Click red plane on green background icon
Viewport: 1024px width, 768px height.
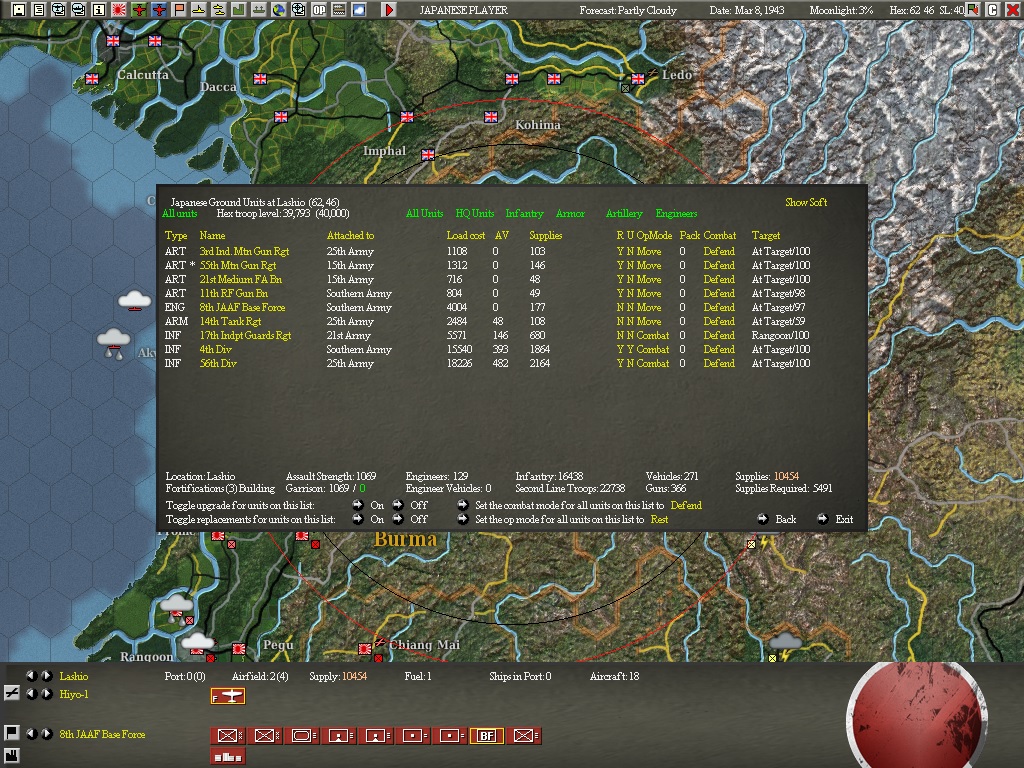pos(138,10)
